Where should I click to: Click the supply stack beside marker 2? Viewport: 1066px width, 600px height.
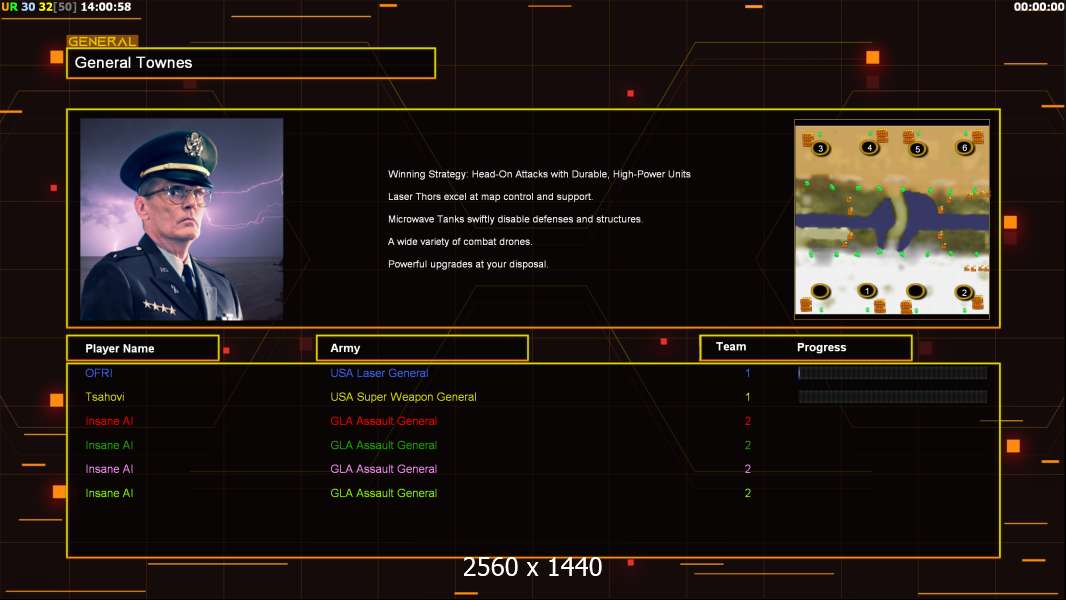[978, 302]
